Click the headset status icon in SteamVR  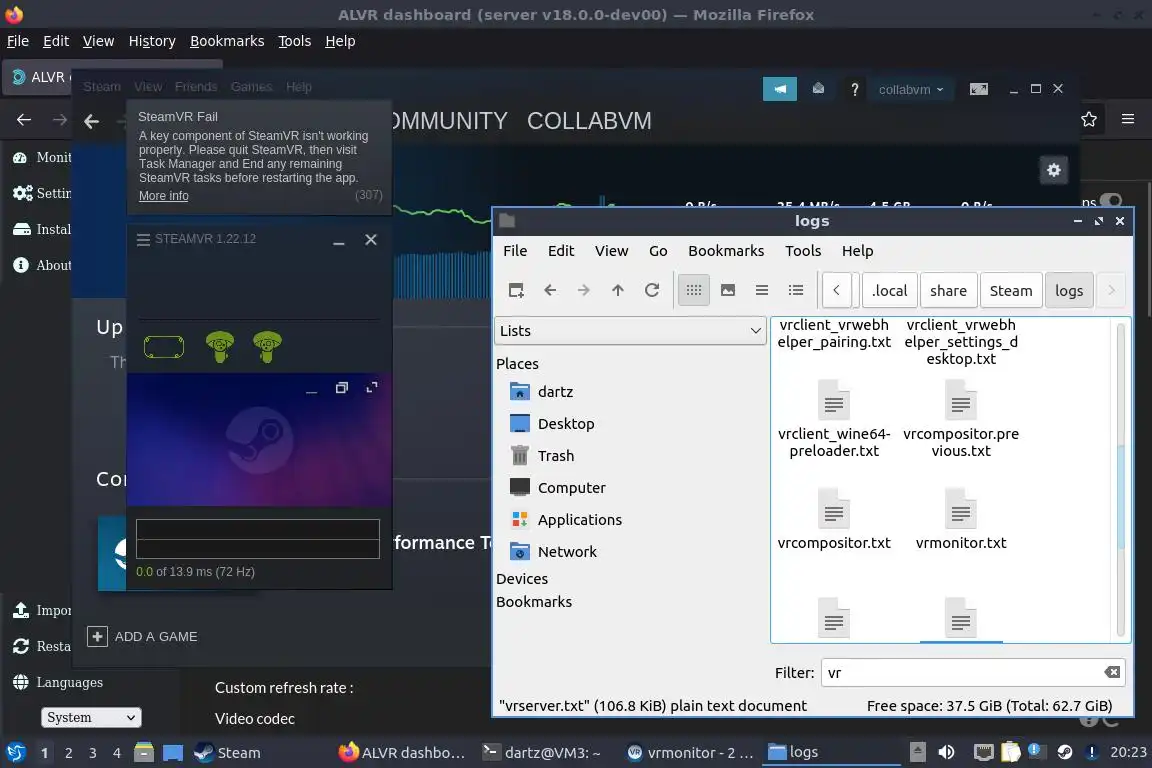[x=164, y=347]
